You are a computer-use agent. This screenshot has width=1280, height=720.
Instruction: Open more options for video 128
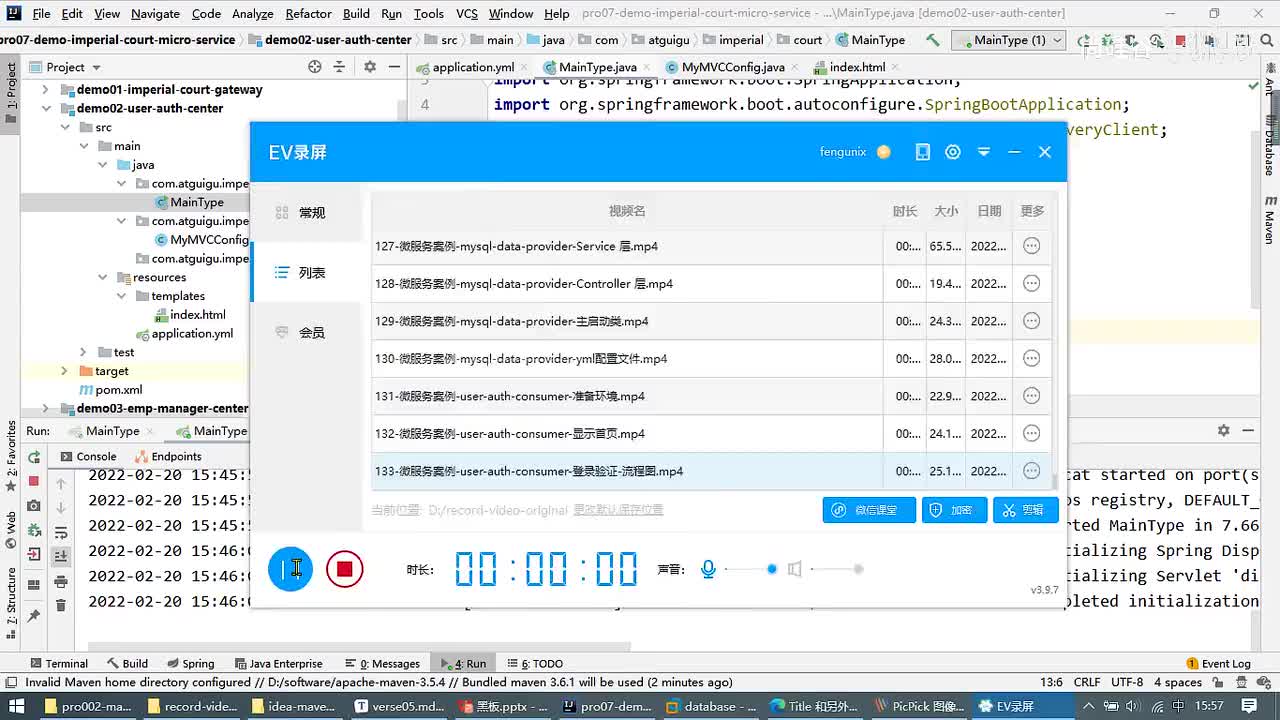[1032, 284]
